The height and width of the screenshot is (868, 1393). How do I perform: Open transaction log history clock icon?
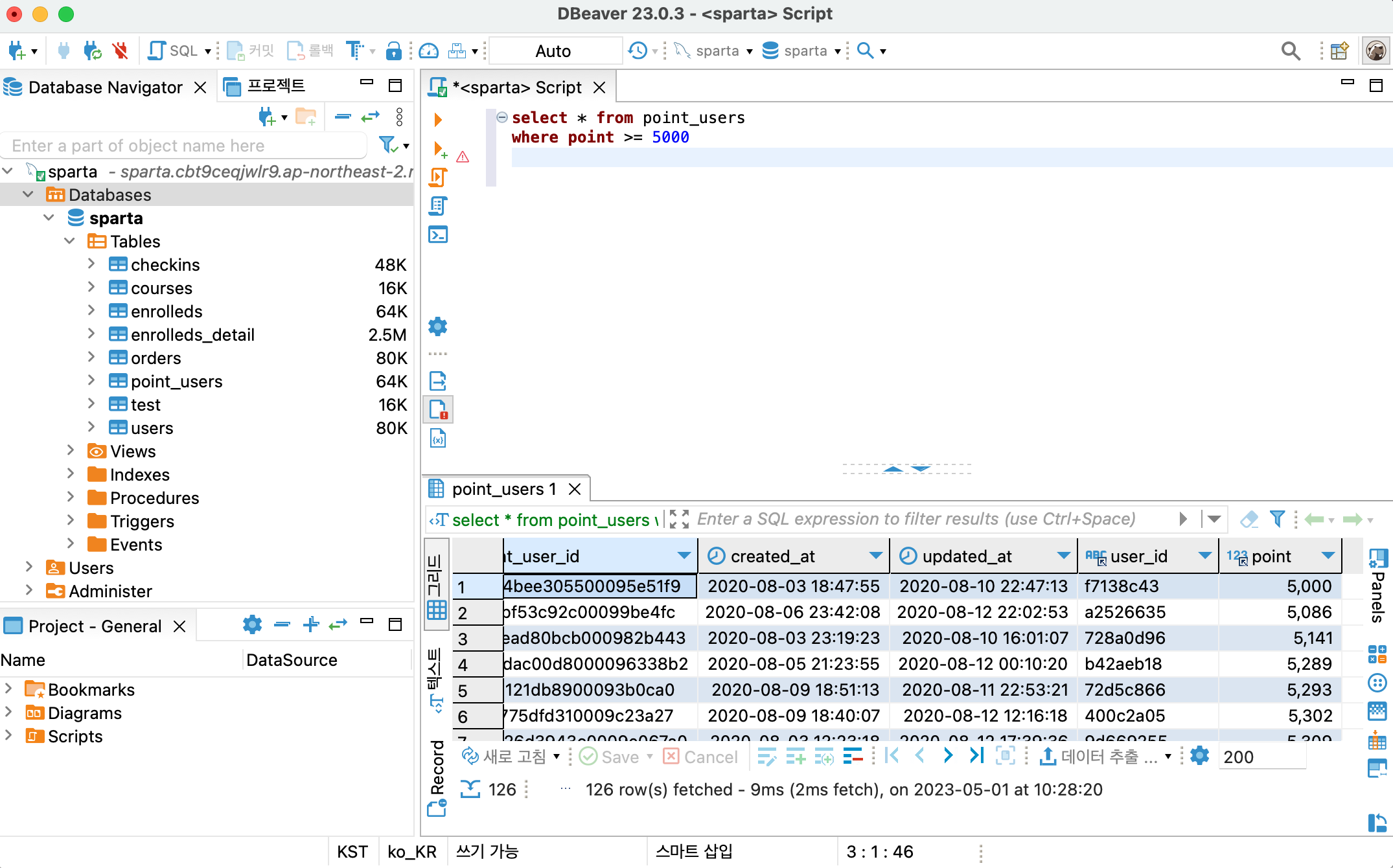pyautogui.click(x=638, y=51)
